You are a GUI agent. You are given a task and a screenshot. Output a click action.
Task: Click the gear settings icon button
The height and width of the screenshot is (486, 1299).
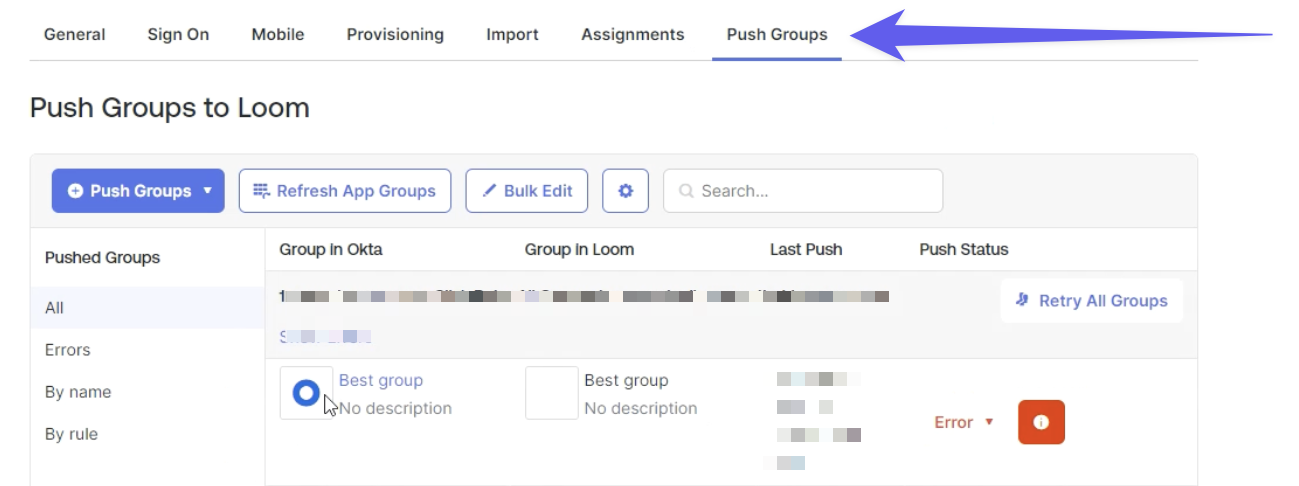point(625,191)
